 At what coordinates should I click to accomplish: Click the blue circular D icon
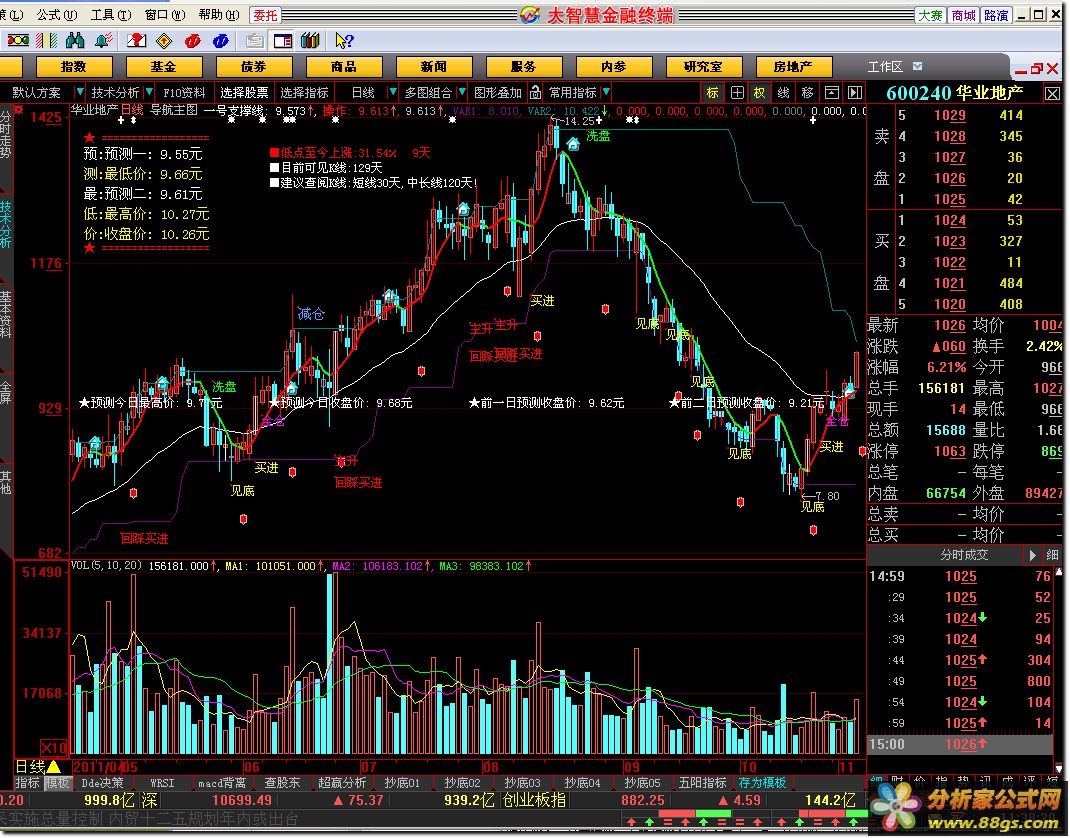(x=220, y=41)
